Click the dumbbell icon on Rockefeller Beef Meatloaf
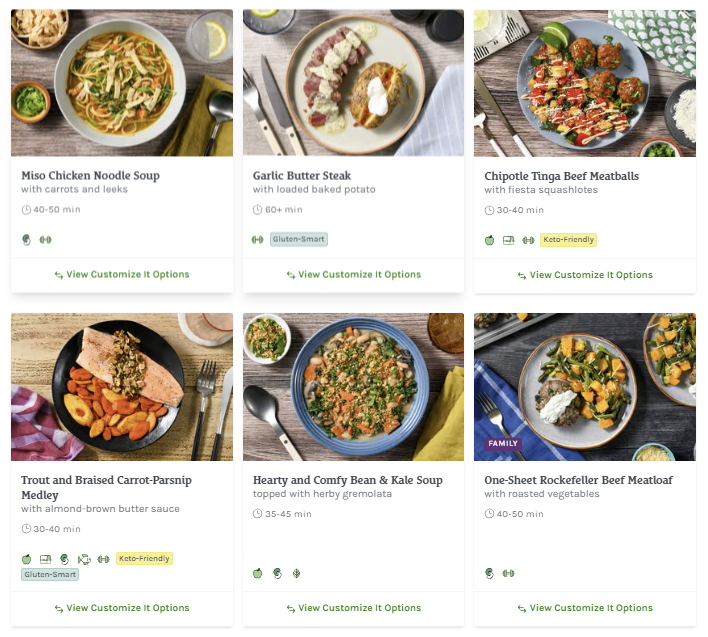The width and height of the screenshot is (708, 637). pyautogui.click(x=508, y=573)
